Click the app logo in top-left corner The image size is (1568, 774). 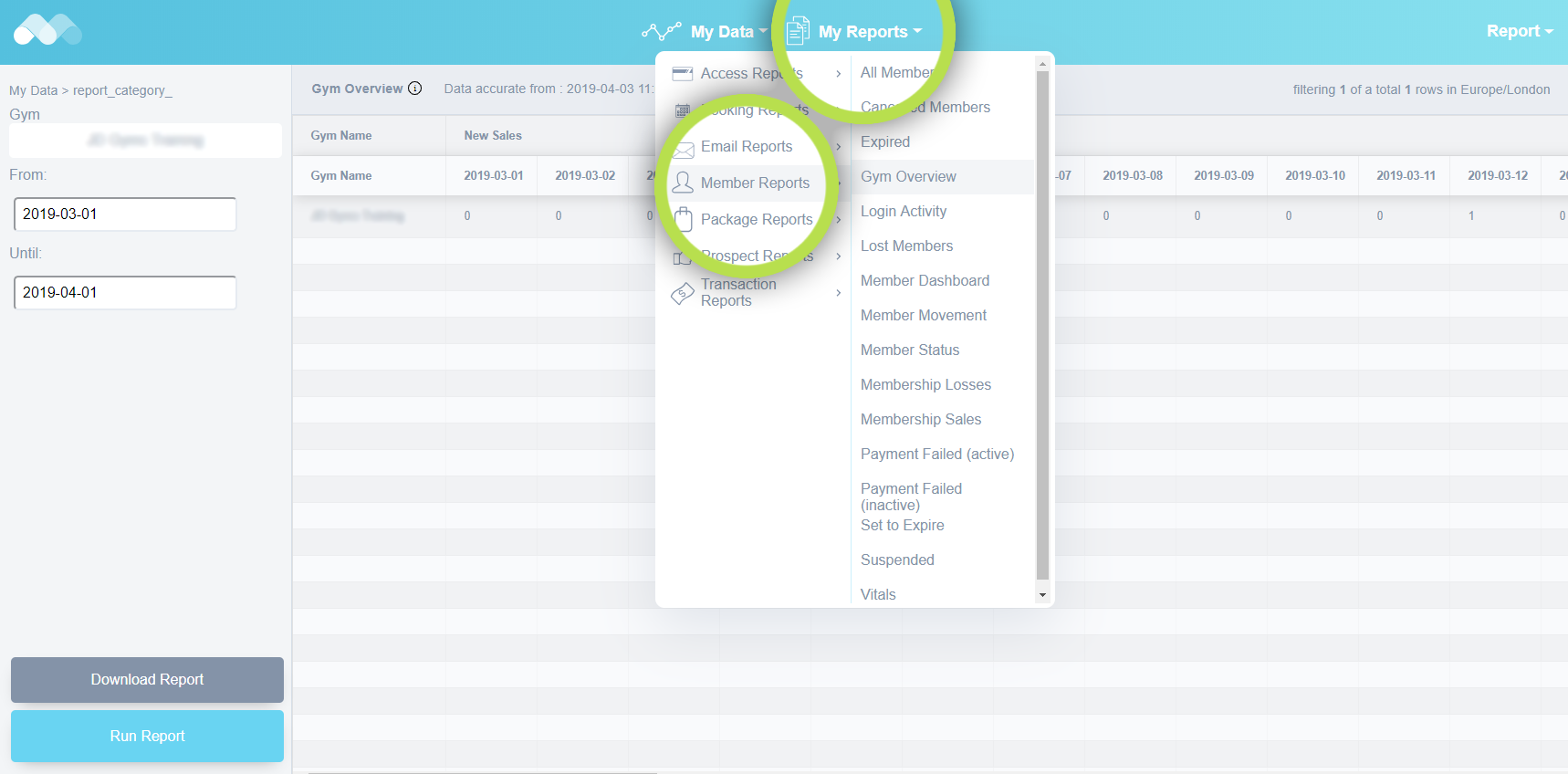(47, 30)
